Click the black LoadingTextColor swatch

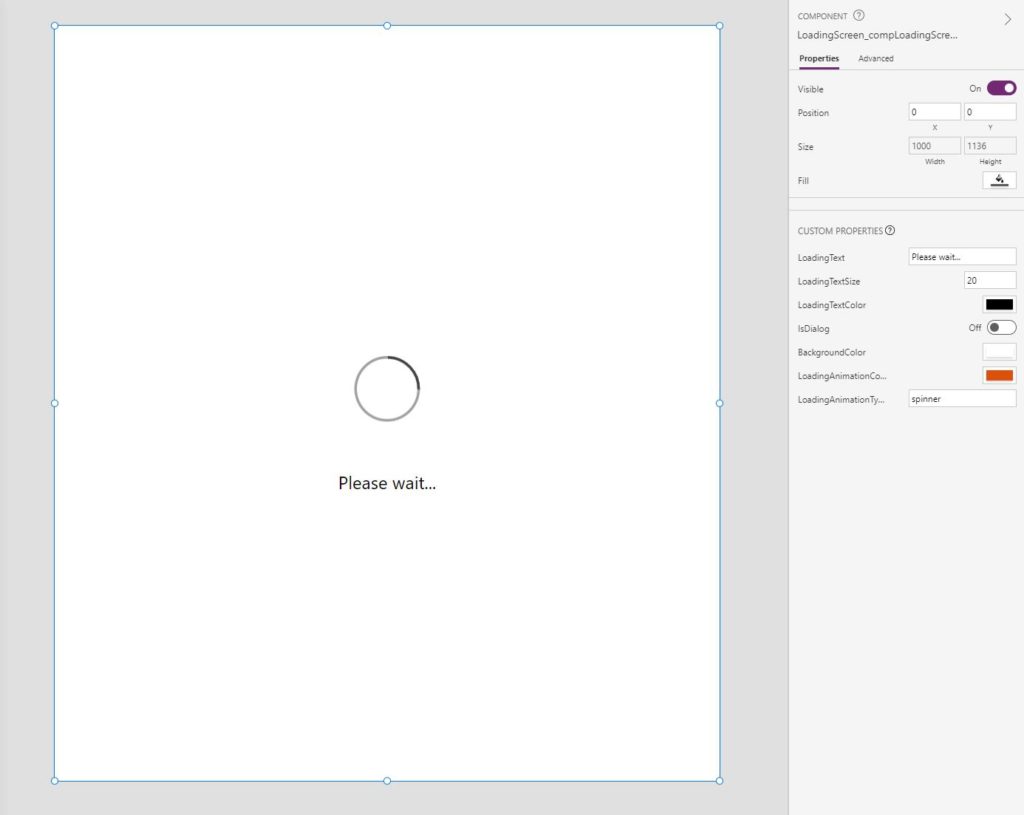coord(999,304)
